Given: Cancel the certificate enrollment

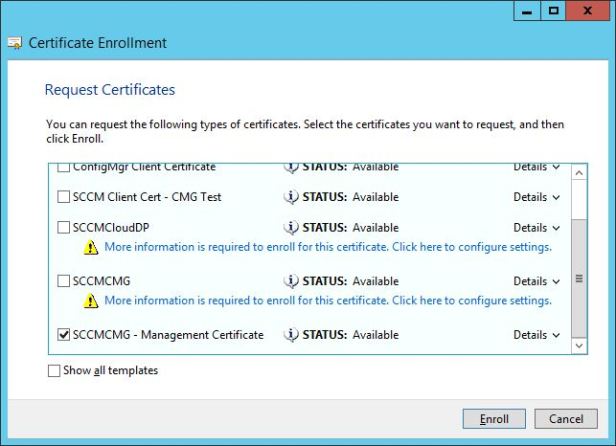Looking at the screenshot, I should (566, 419).
